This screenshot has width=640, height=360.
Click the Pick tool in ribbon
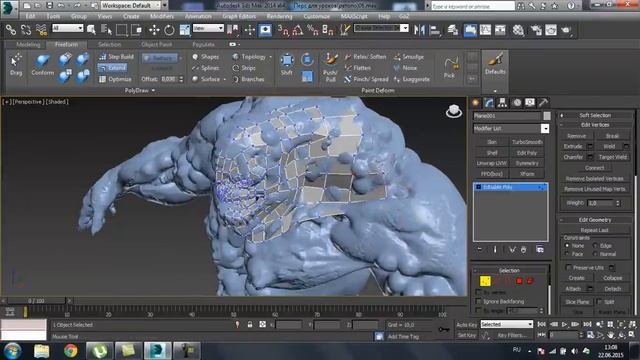pos(449,67)
